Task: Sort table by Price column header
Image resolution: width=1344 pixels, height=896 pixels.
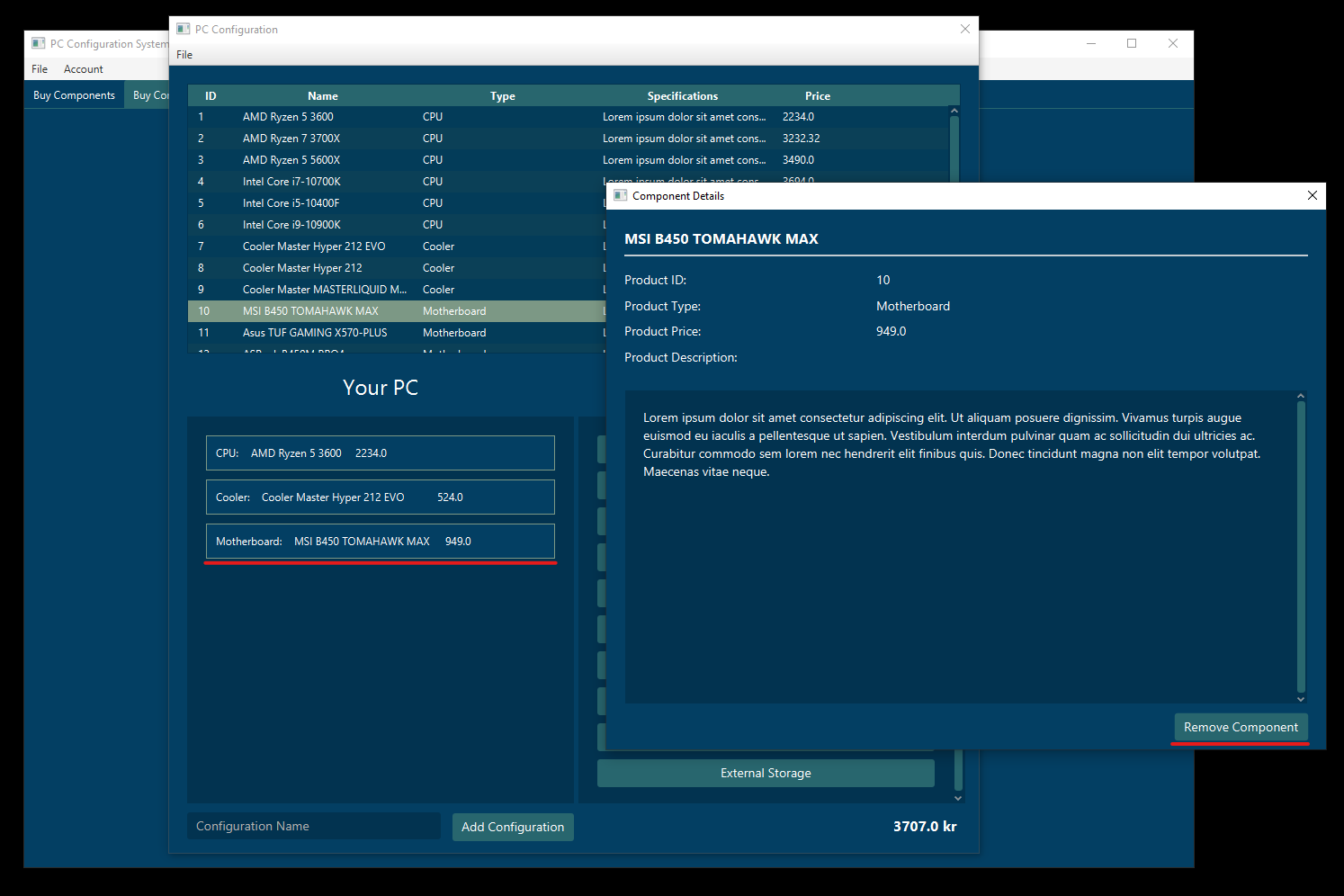Action: (818, 96)
